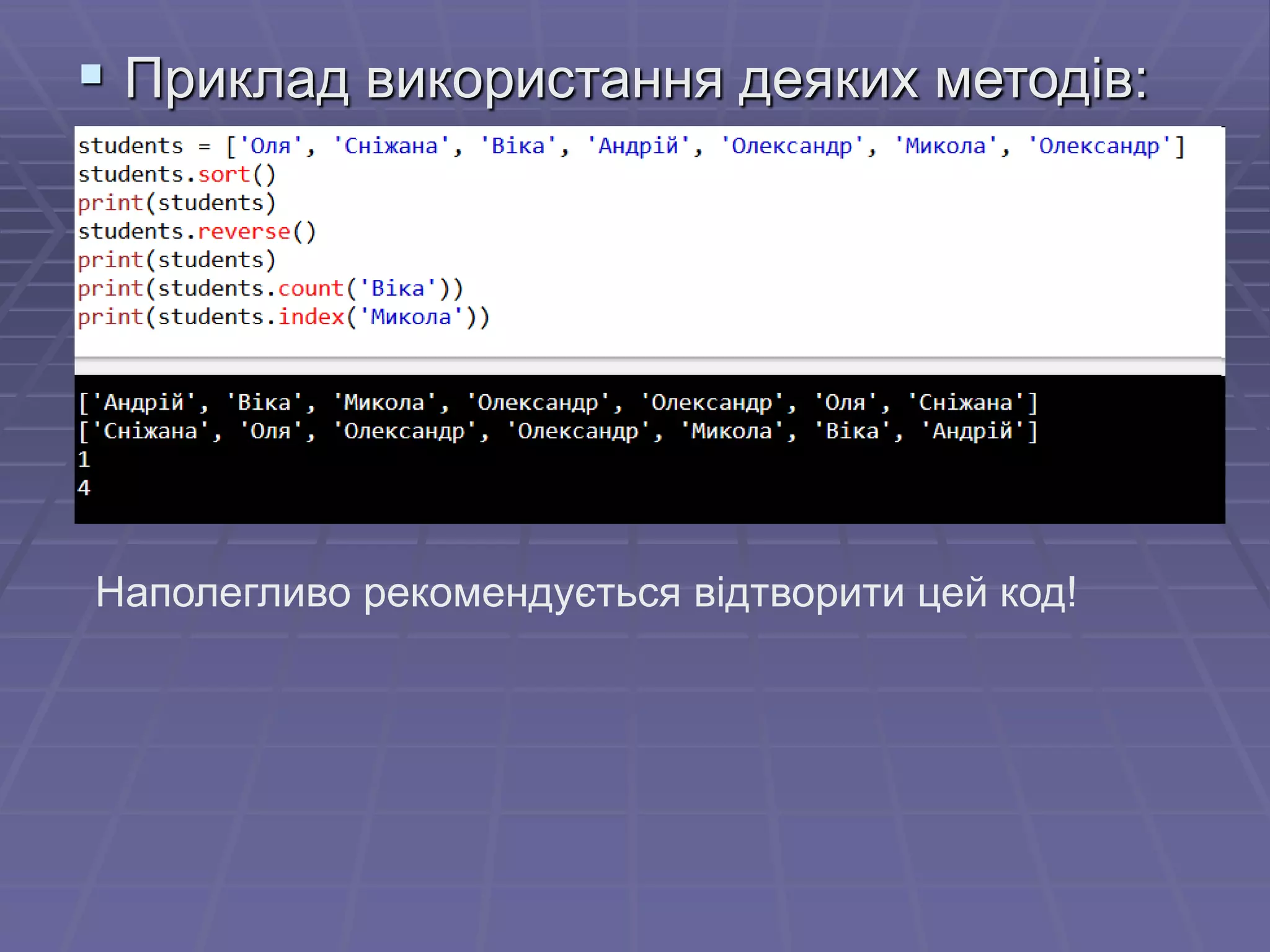The width and height of the screenshot is (1270, 952).
Task: Click the slide title 'Приклад використання деяких методів:'
Action: click(x=636, y=79)
